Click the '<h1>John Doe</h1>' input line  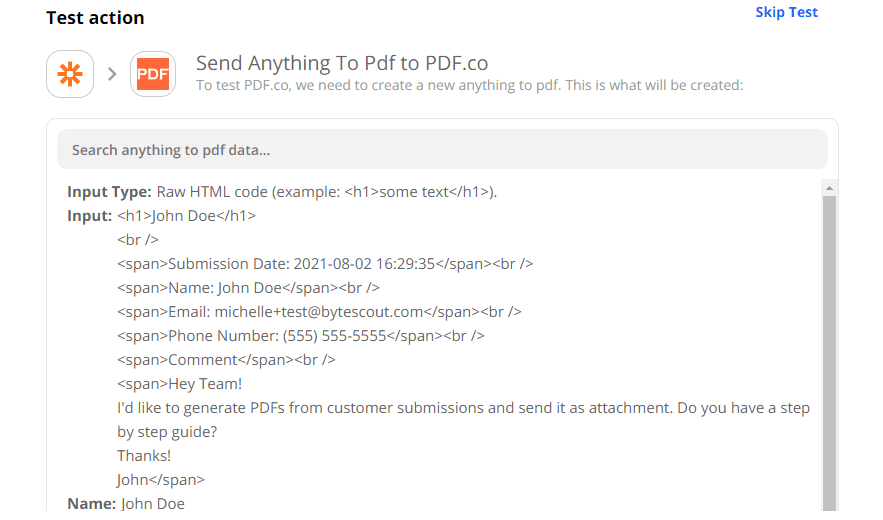click(x=186, y=216)
